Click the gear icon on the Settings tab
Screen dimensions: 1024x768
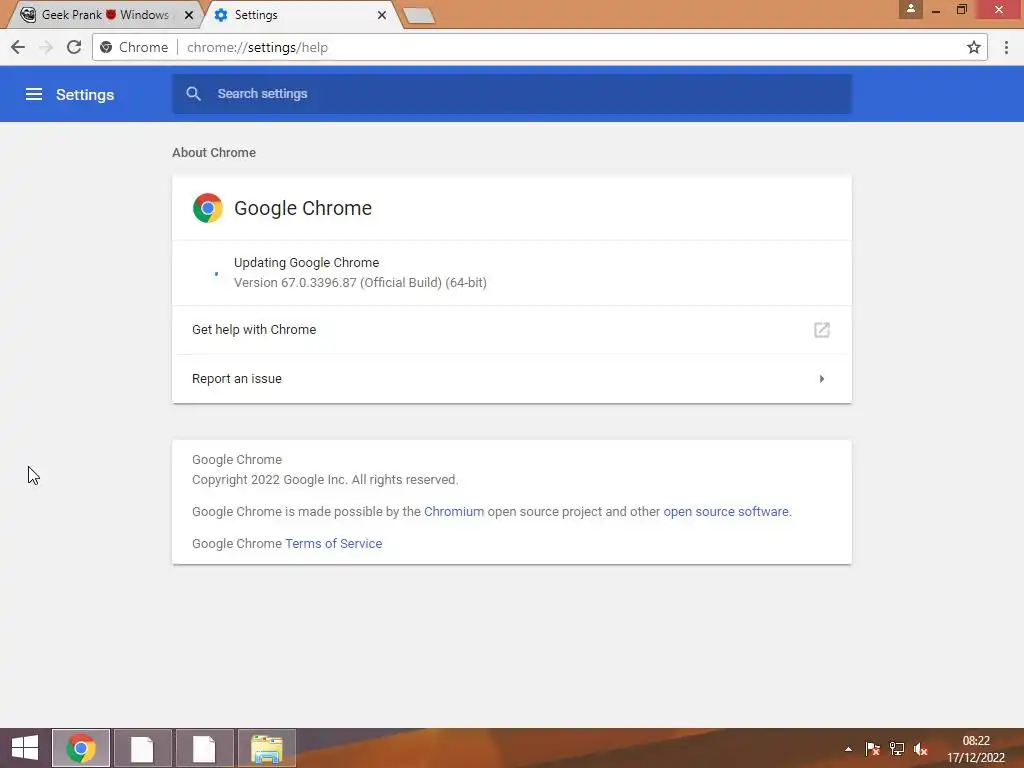[x=221, y=14]
